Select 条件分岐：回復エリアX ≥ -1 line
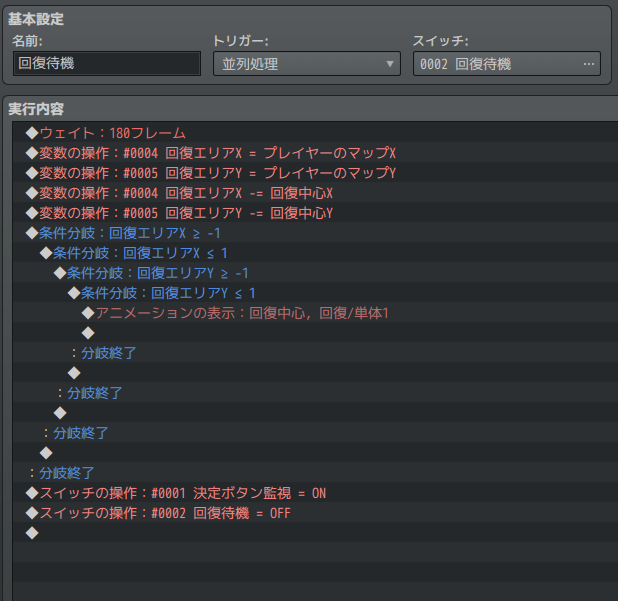The width and height of the screenshot is (618, 601). [315, 233]
